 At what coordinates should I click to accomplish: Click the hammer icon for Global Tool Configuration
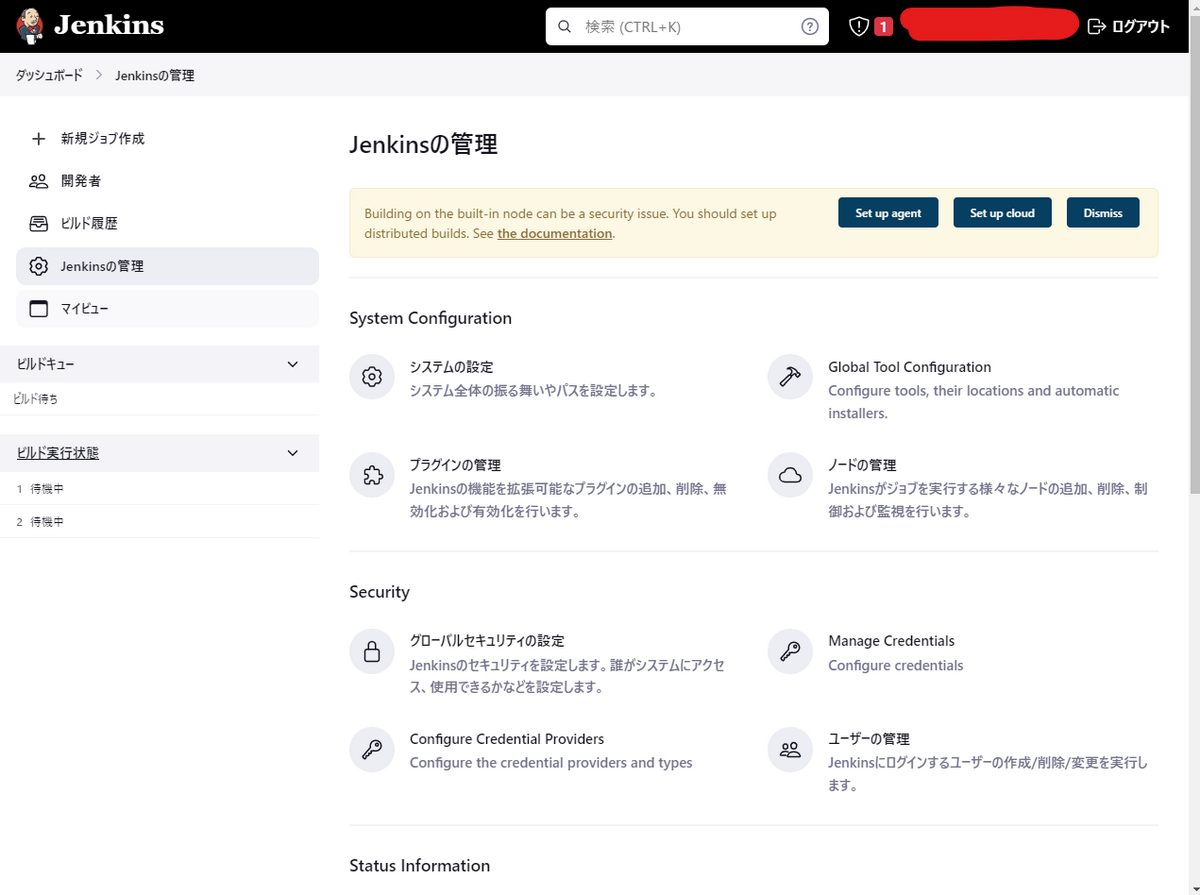click(x=790, y=377)
